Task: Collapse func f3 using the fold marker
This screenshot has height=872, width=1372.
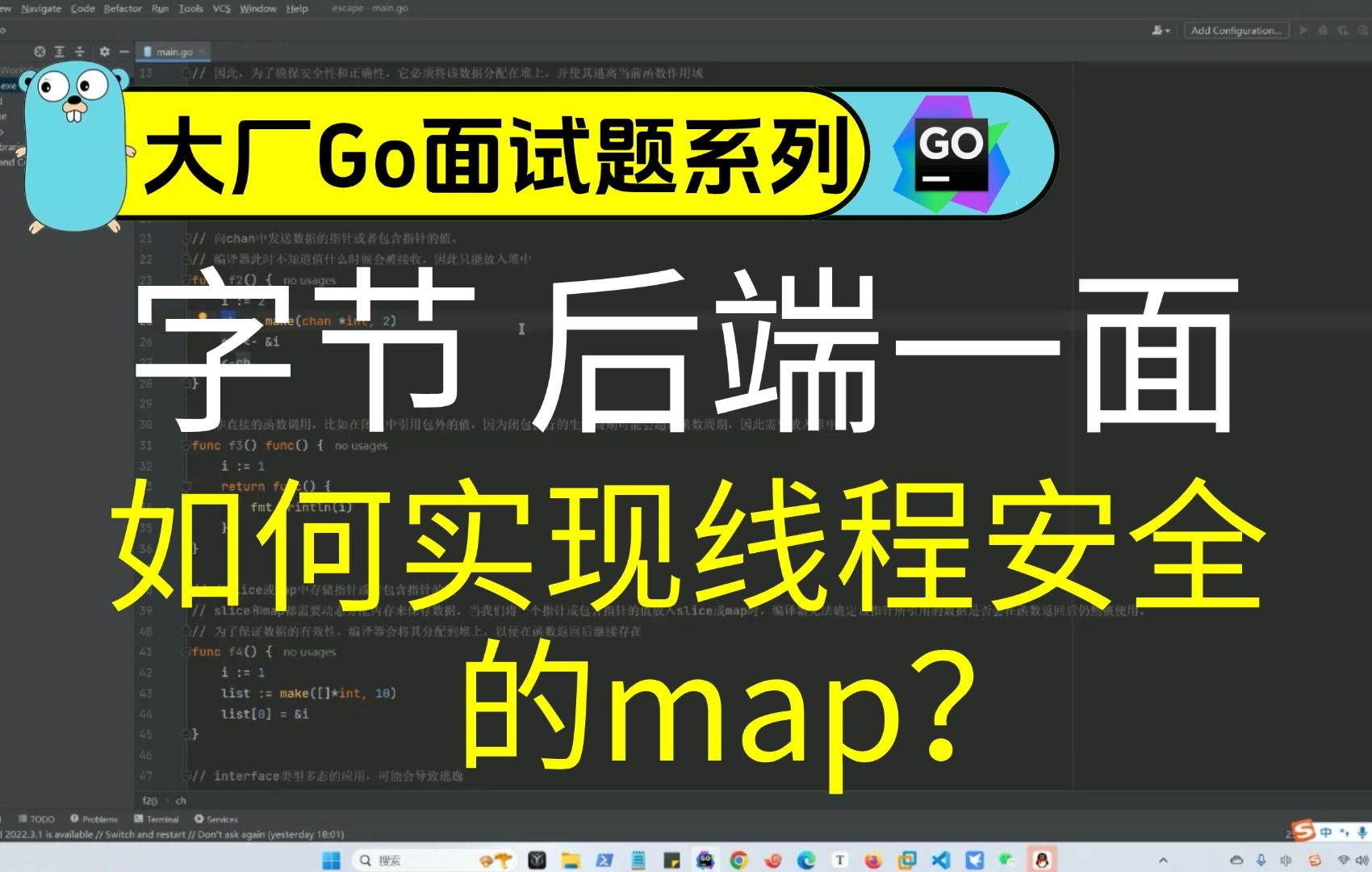Action: [x=186, y=446]
